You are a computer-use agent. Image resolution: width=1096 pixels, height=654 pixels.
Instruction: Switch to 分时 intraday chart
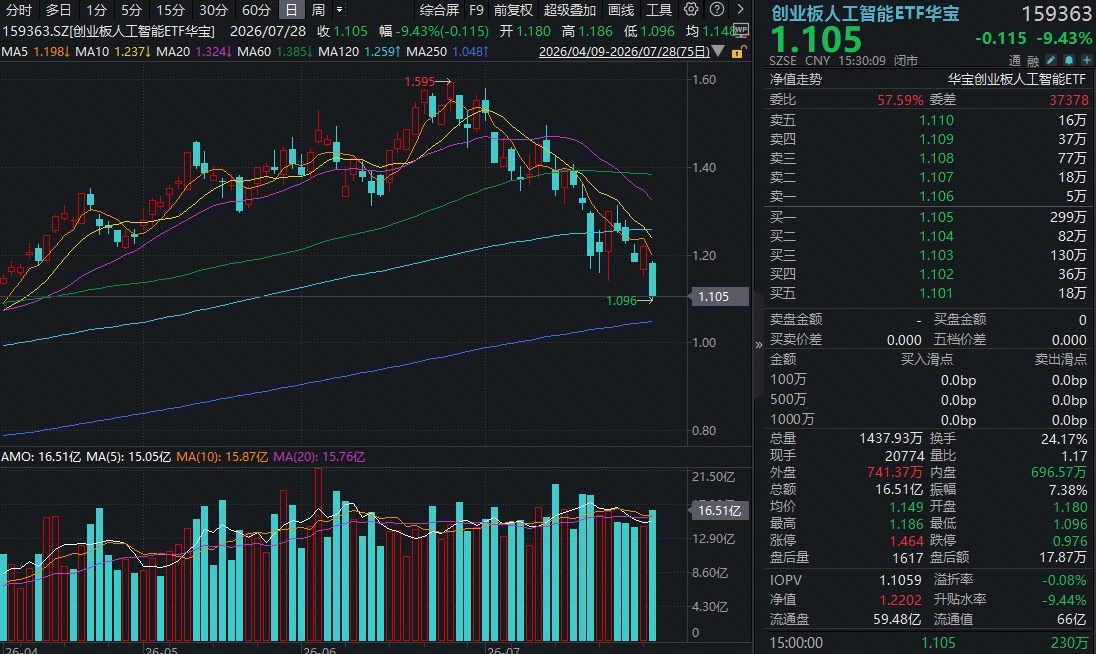click(x=19, y=10)
